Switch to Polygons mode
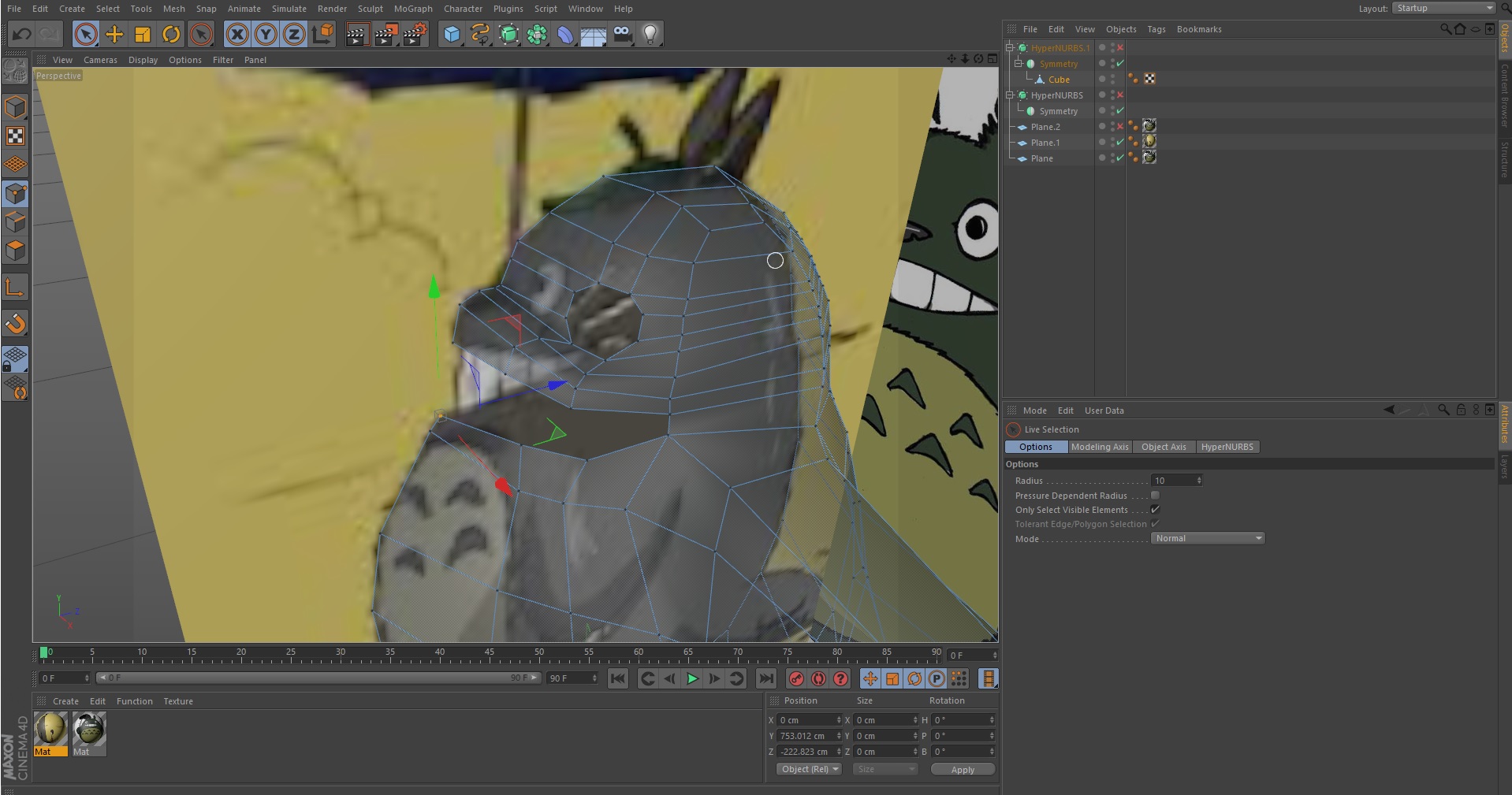Screen dimensions: 1512x795 (16, 251)
